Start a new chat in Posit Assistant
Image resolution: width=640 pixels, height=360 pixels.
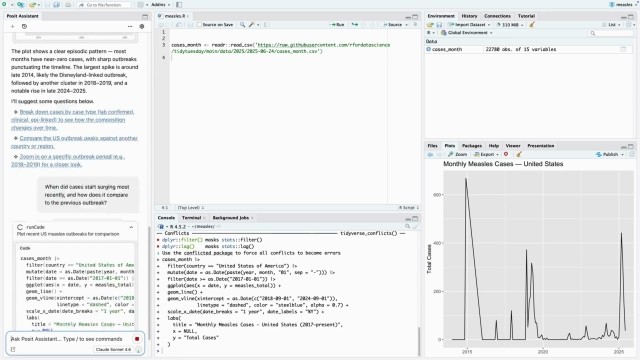pyautogui.click(x=13, y=27)
